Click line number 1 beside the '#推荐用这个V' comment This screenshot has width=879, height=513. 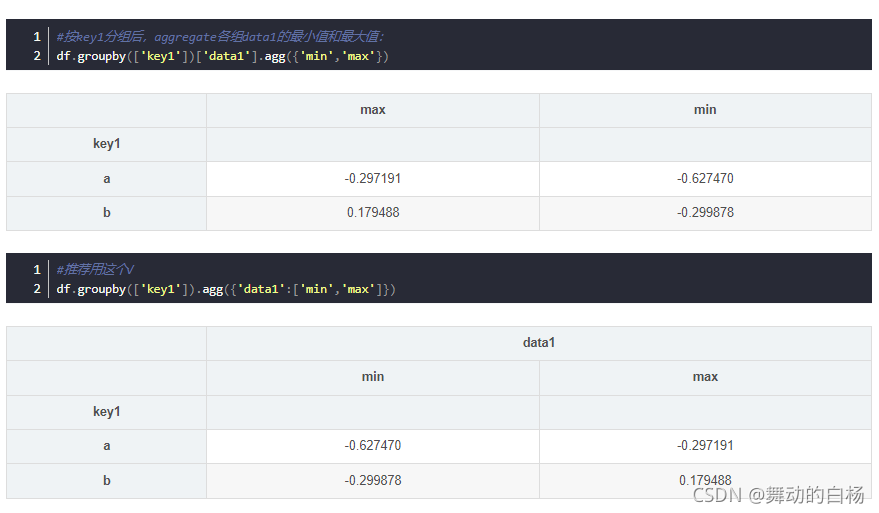click(37, 270)
